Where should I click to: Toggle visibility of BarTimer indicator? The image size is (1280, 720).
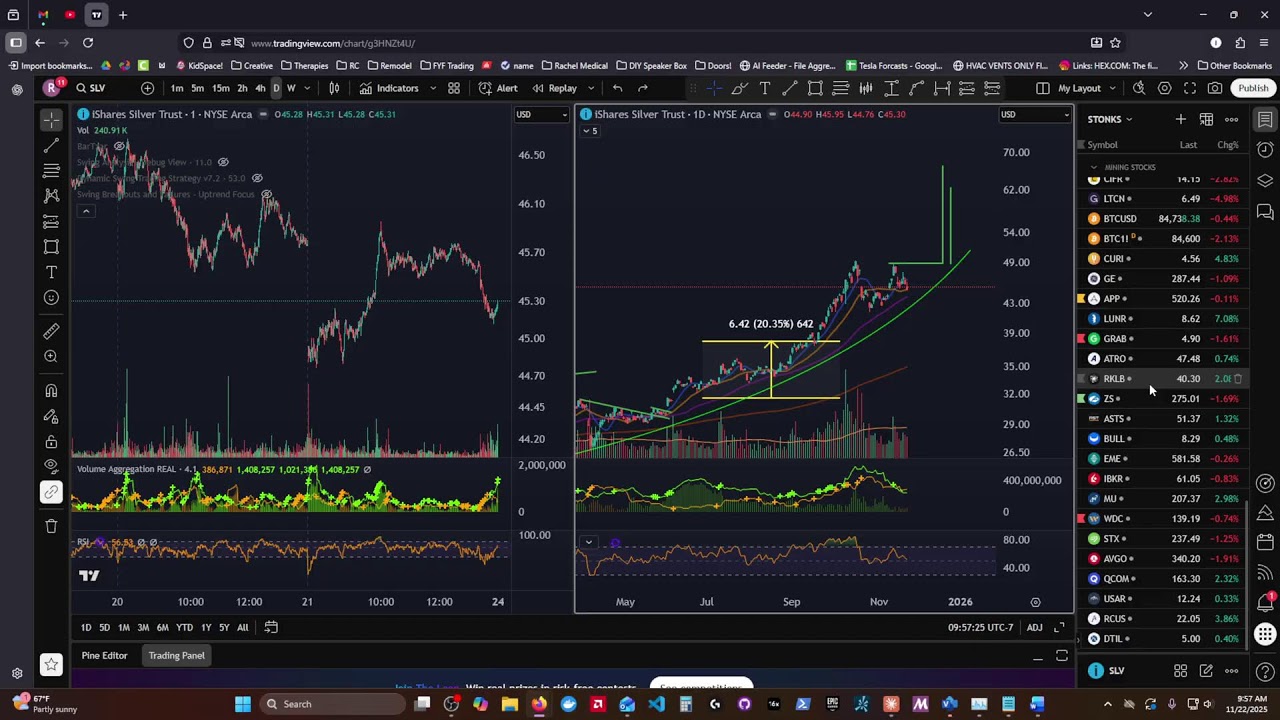pos(119,146)
